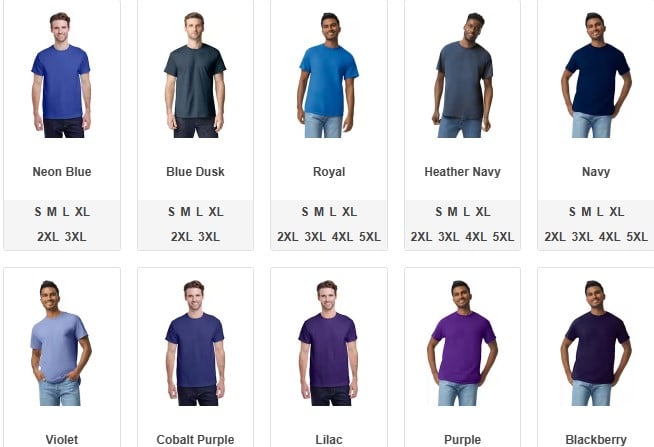The height and width of the screenshot is (447, 654).
Task: Click the Cobalt Purple name label
Action: tap(195, 439)
